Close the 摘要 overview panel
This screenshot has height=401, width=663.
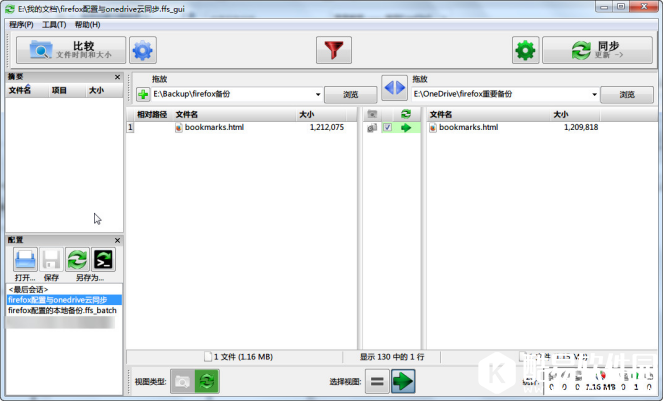(x=116, y=76)
